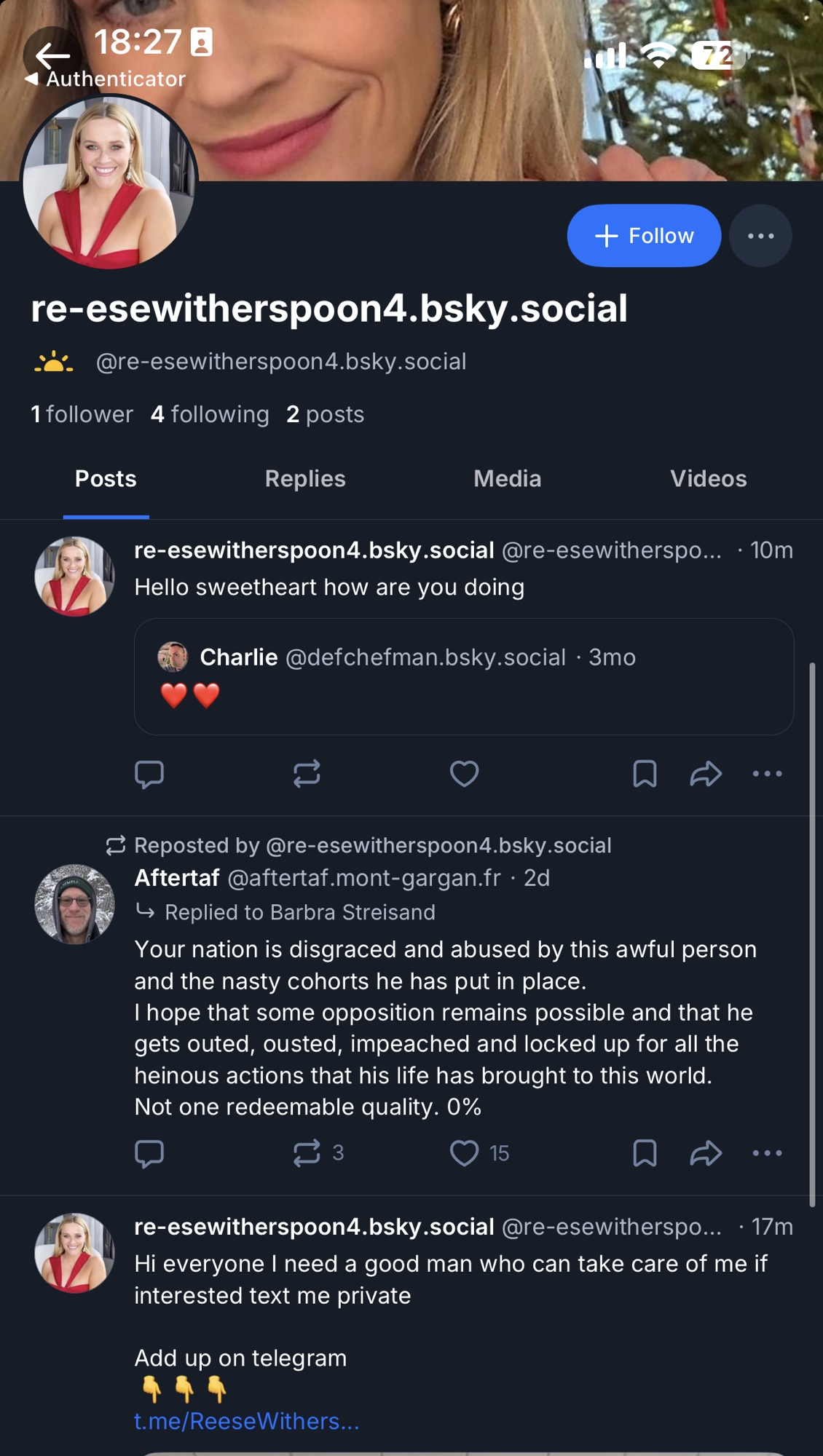The image size is (823, 1456).
Task: Bookmark the 'Hello sweetheart' post
Action: (645, 774)
